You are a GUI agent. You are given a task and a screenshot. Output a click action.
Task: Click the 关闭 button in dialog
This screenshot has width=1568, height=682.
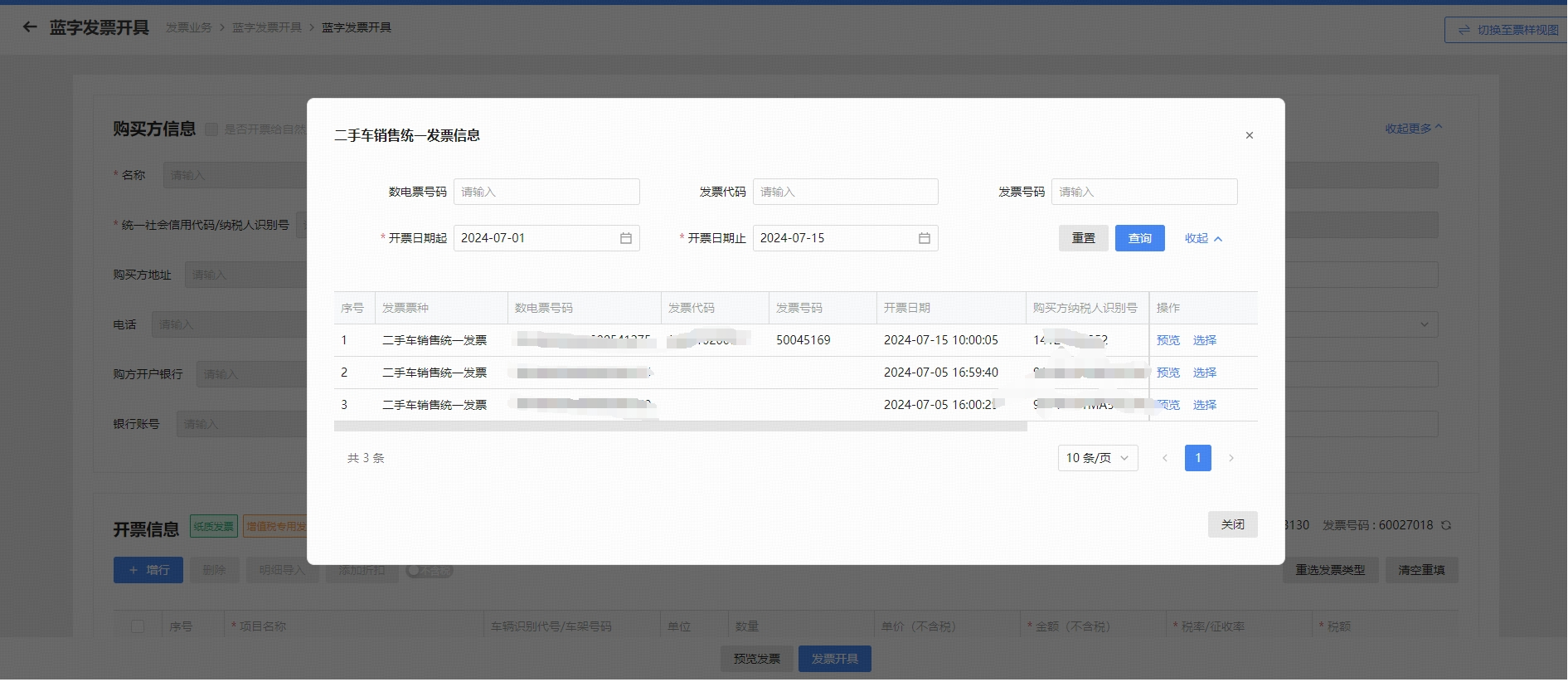[1232, 524]
